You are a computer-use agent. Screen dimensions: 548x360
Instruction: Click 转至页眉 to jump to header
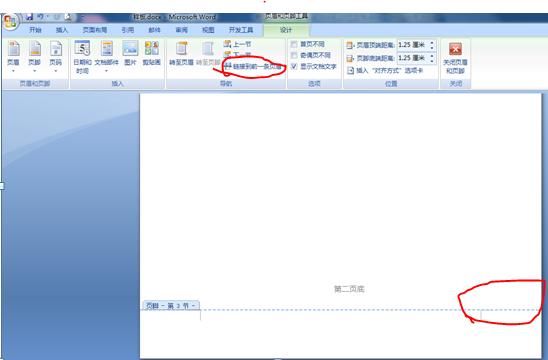(x=181, y=53)
